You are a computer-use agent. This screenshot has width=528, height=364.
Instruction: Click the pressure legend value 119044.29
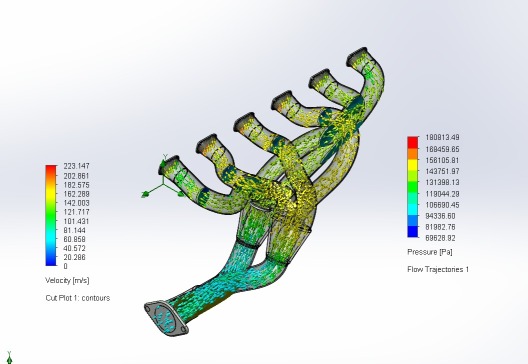tap(442, 194)
